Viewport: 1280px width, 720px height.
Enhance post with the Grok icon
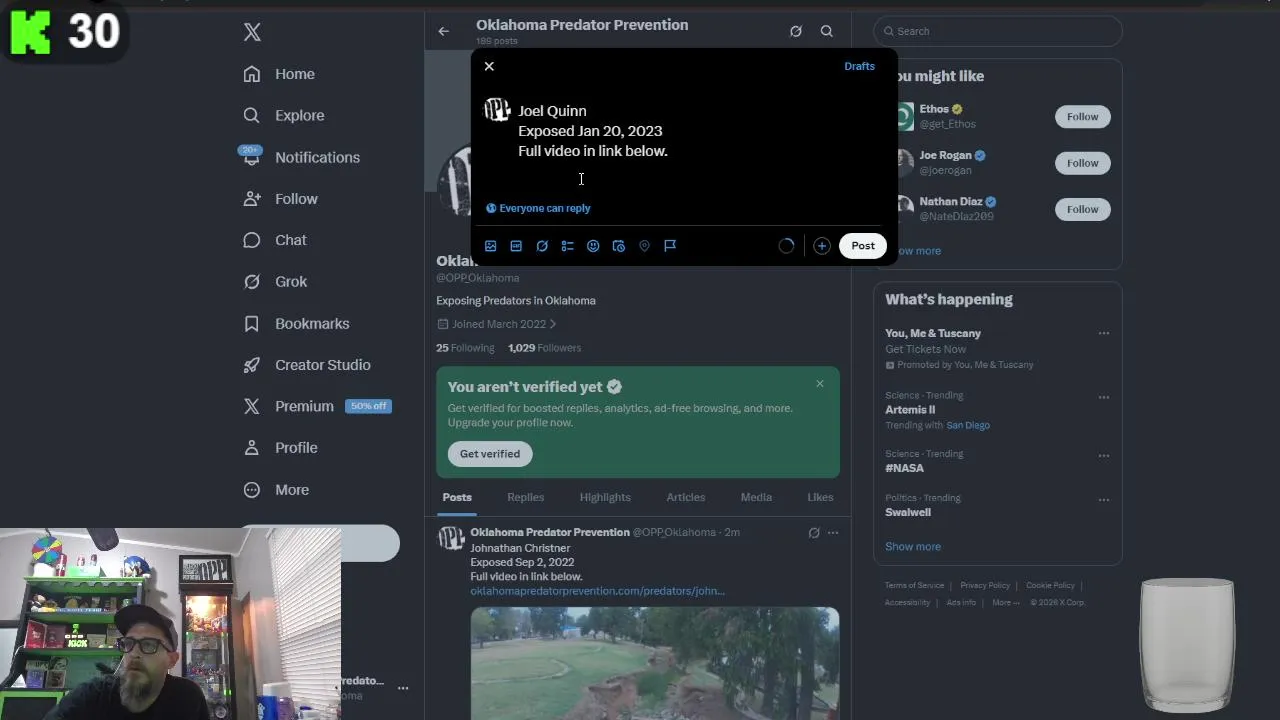pyautogui.click(x=542, y=246)
